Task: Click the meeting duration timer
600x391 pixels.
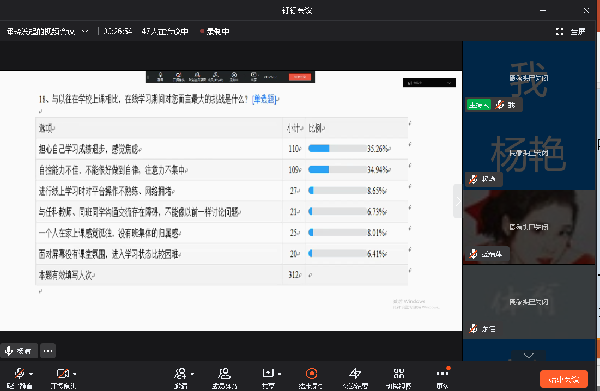Action: 118,31
